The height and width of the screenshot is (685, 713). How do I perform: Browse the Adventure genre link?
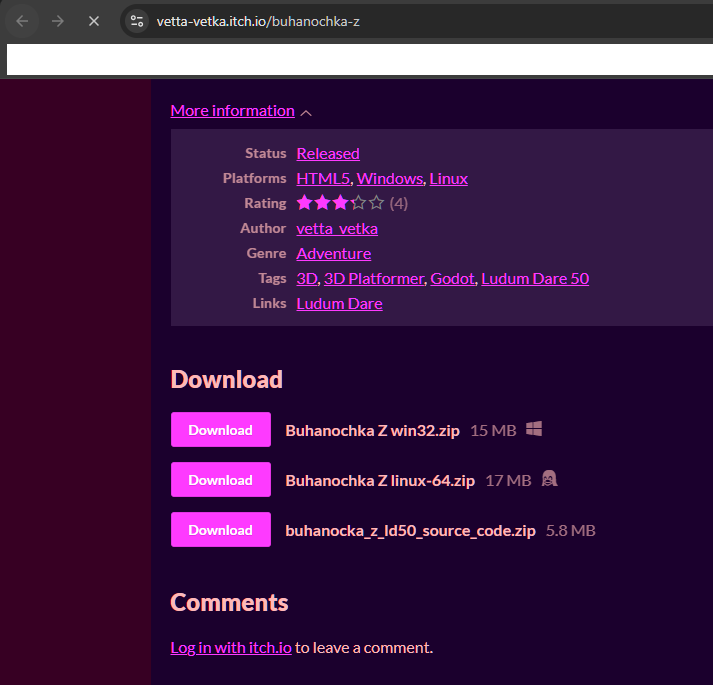pos(333,253)
